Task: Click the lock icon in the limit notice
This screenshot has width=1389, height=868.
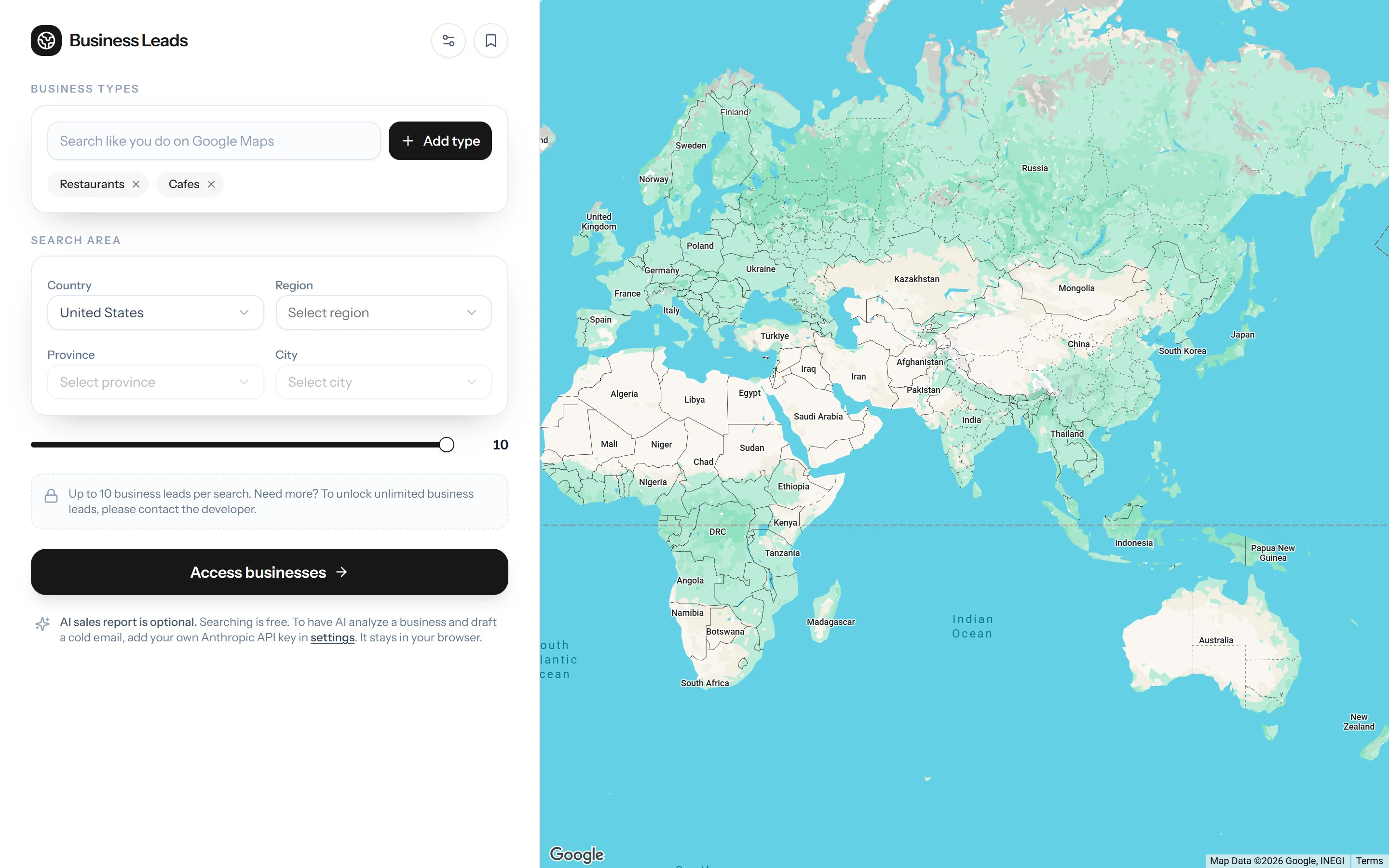Action: (51, 496)
